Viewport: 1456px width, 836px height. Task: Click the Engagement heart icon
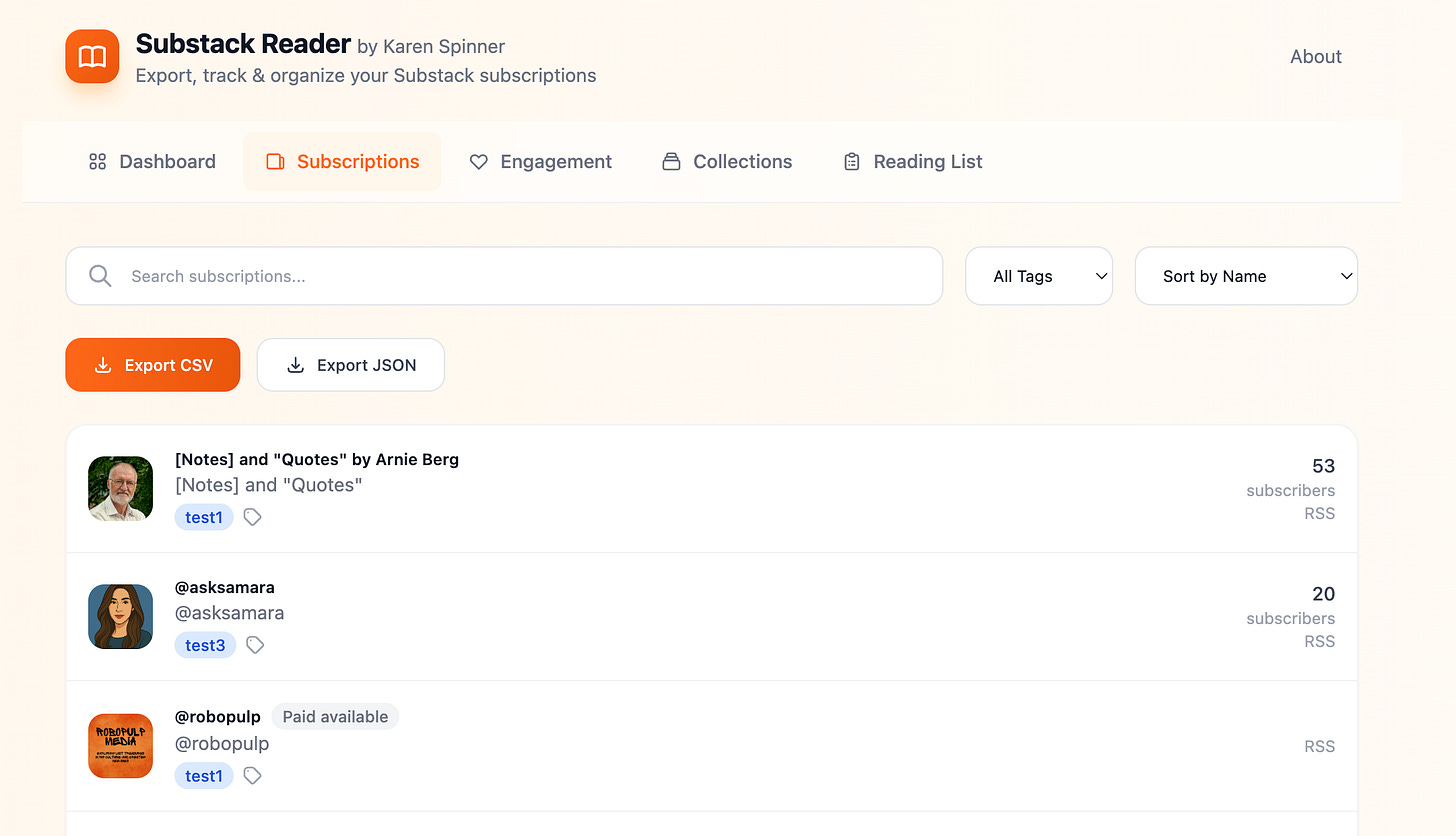(479, 162)
